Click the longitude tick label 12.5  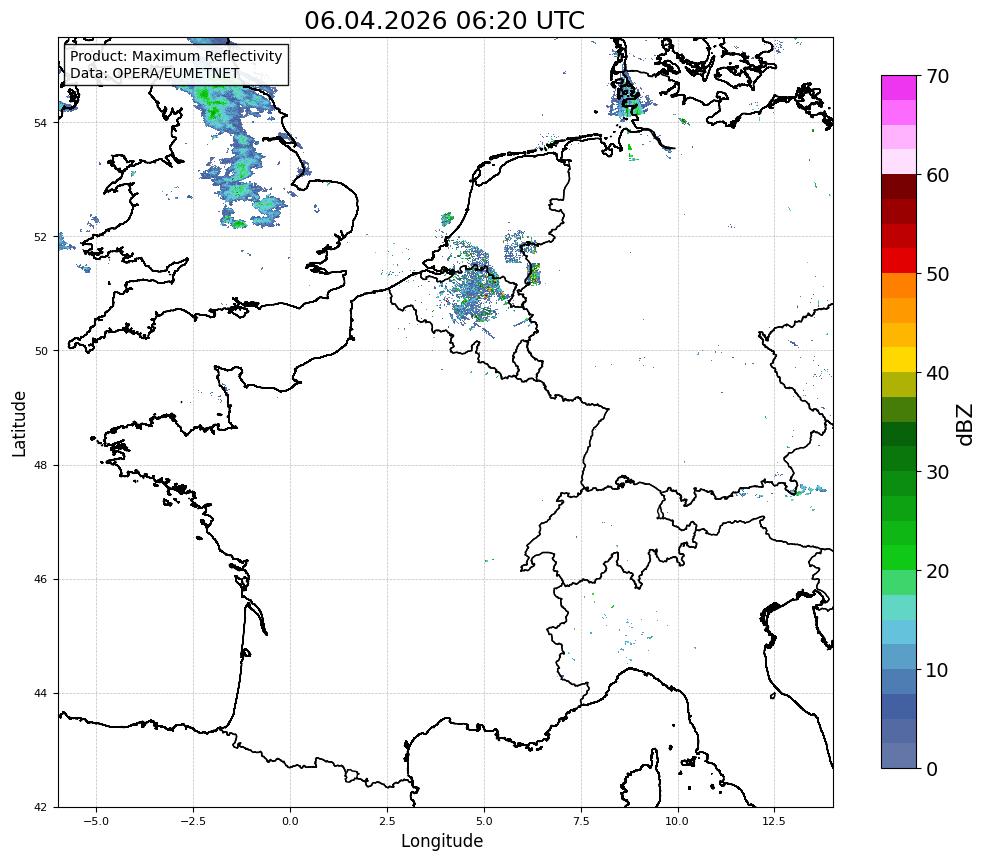coord(774,821)
